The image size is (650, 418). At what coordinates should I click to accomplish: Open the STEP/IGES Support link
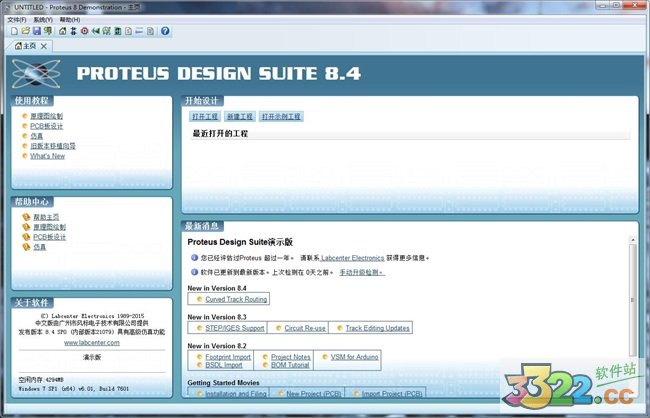click(235, 328)
